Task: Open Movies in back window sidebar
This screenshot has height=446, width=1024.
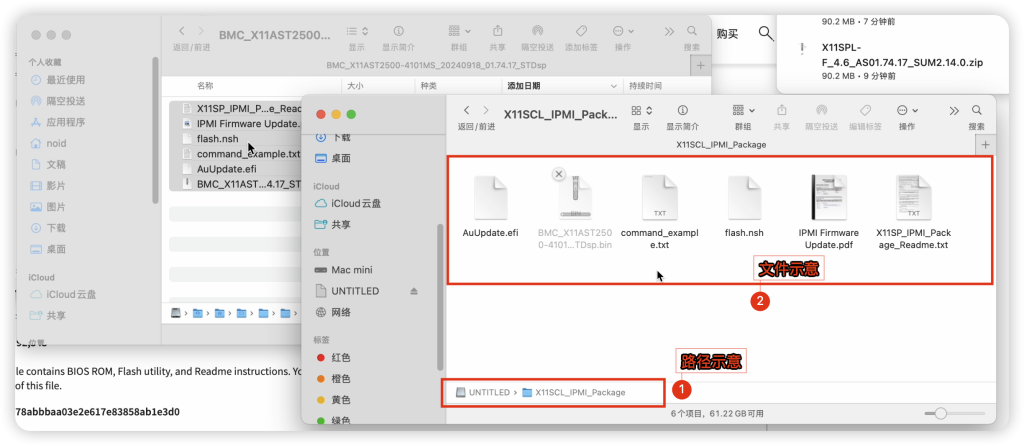Action: tap(48, 185)
